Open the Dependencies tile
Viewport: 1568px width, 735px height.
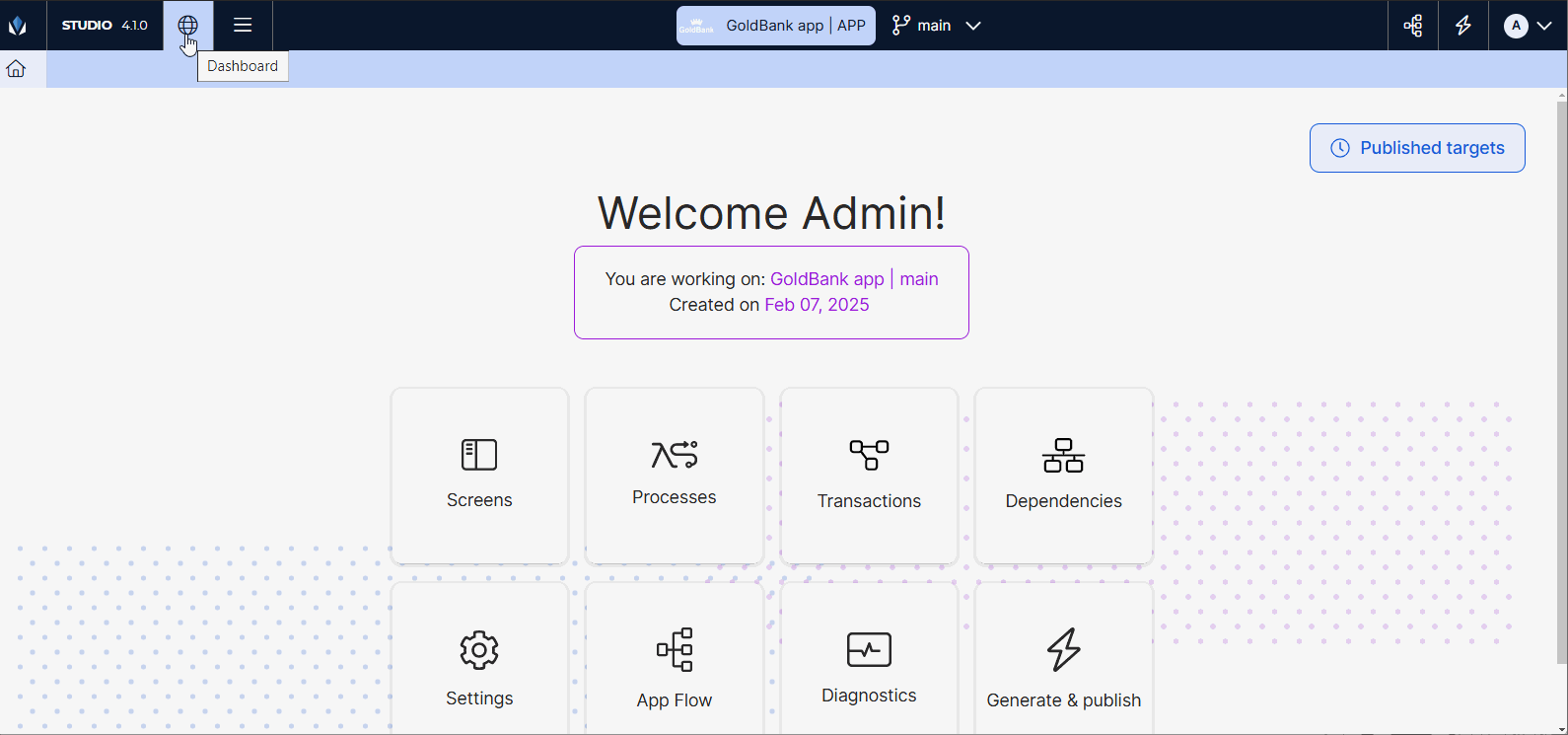point(1063,476)
